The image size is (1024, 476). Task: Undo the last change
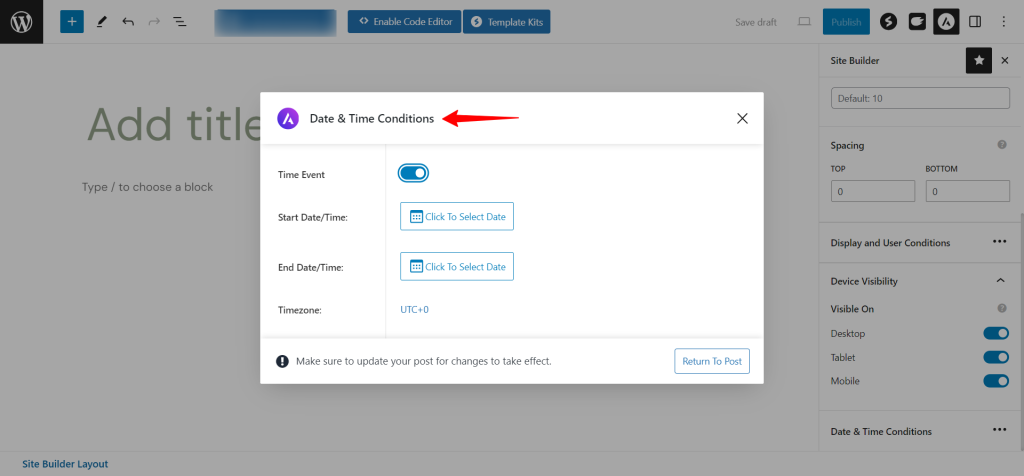[x=128, y=22]
